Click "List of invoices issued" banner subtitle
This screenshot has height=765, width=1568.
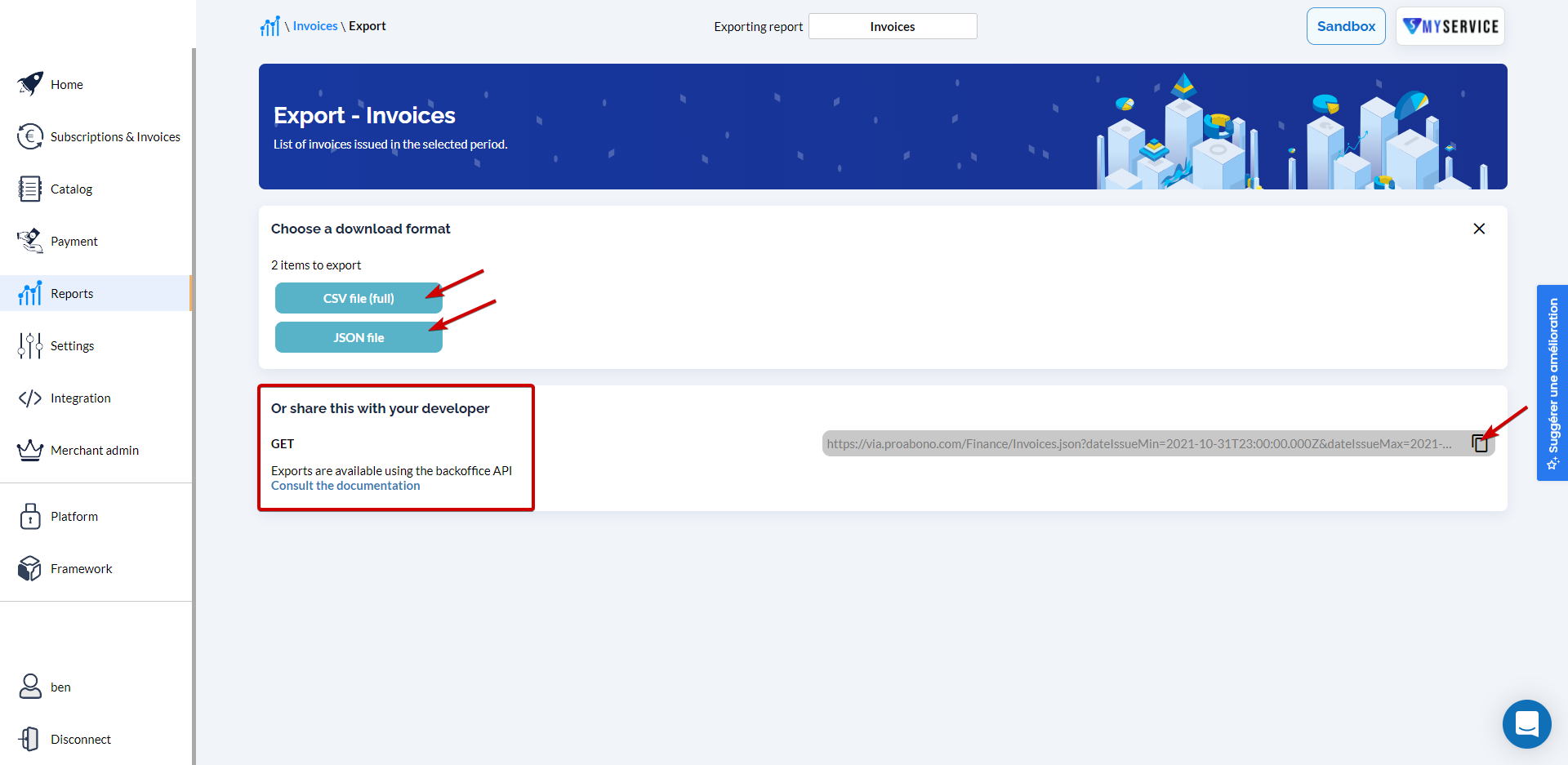click(x=390, y=145)
